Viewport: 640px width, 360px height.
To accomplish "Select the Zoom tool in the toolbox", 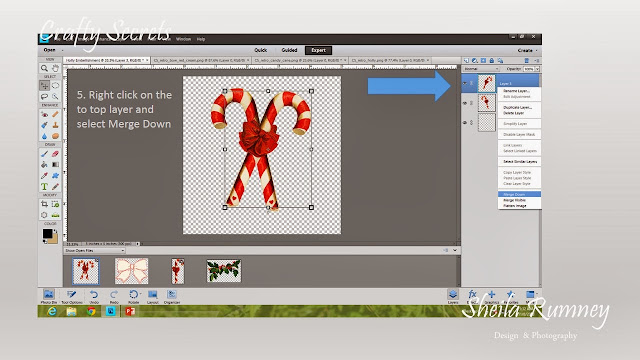I will [x=44, y=68].
